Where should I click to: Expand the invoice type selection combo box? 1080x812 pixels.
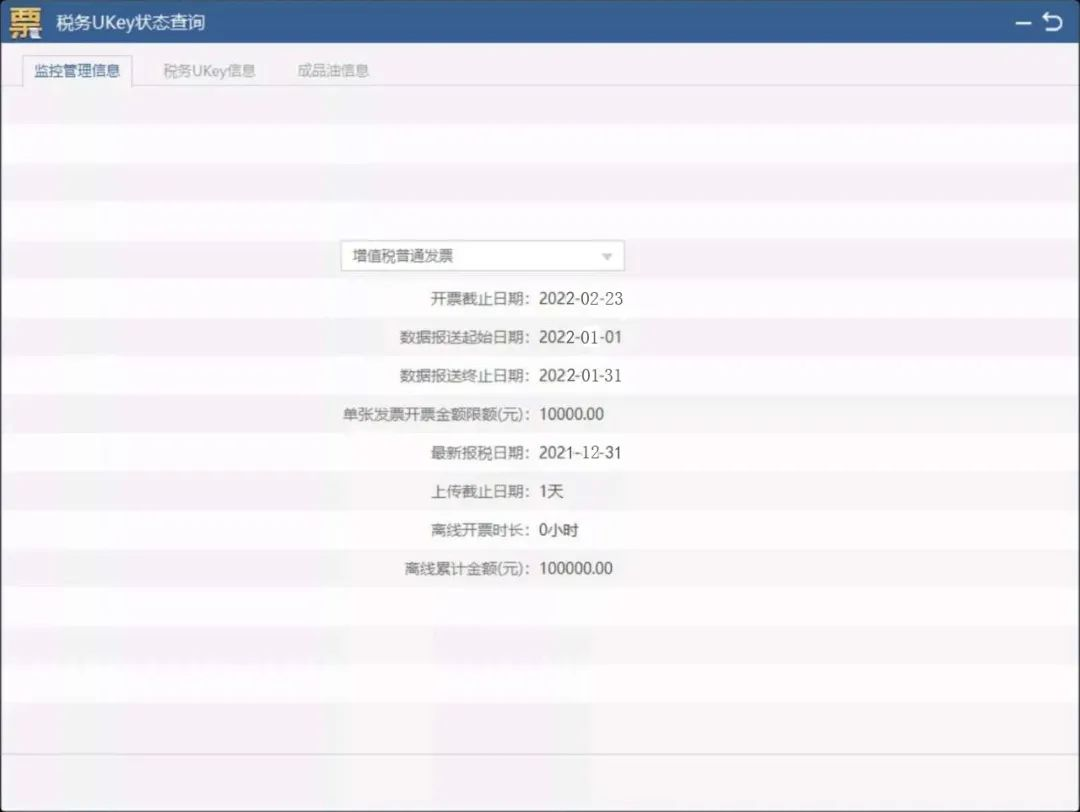click(x=483, y=256)
